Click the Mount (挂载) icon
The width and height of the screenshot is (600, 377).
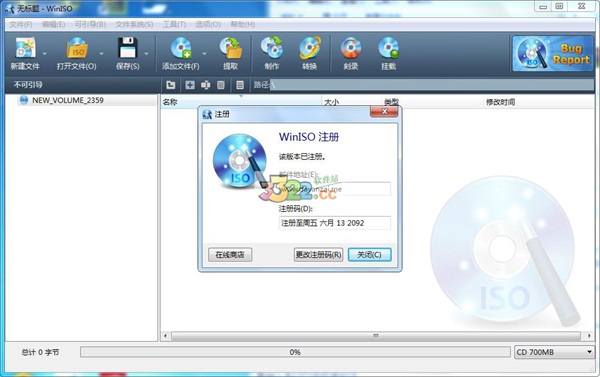pos(388,48)
